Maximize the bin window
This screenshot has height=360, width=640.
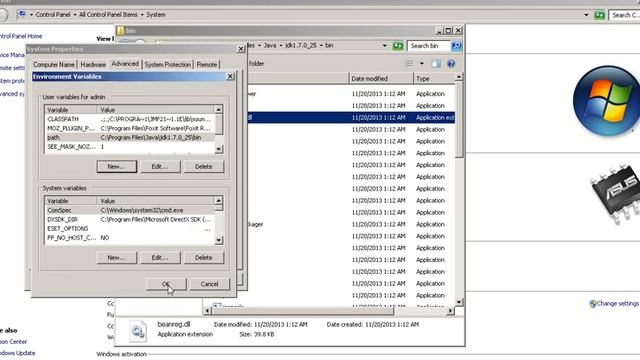point(449,31)
